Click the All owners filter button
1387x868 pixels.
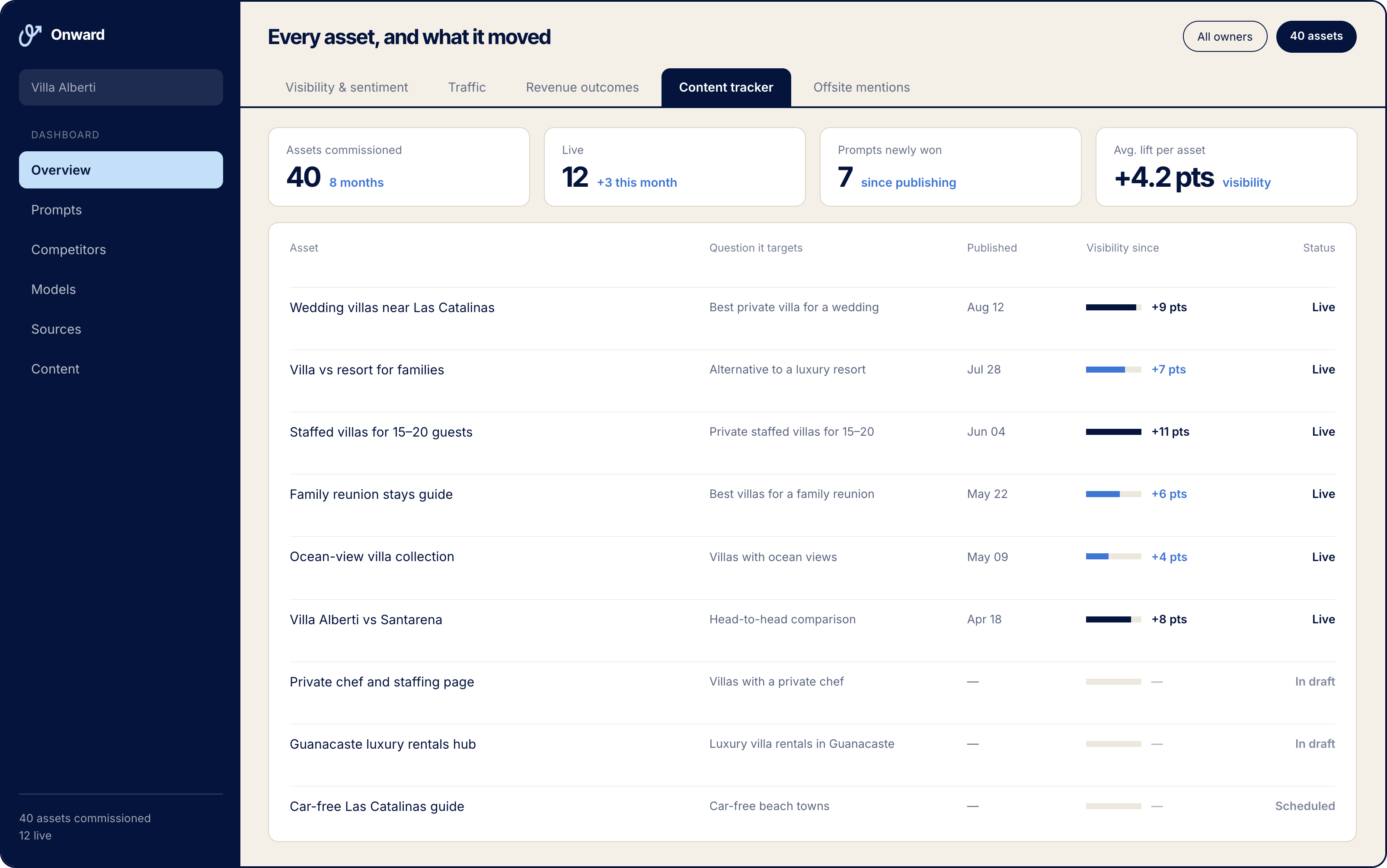(x=1224, y=37)
